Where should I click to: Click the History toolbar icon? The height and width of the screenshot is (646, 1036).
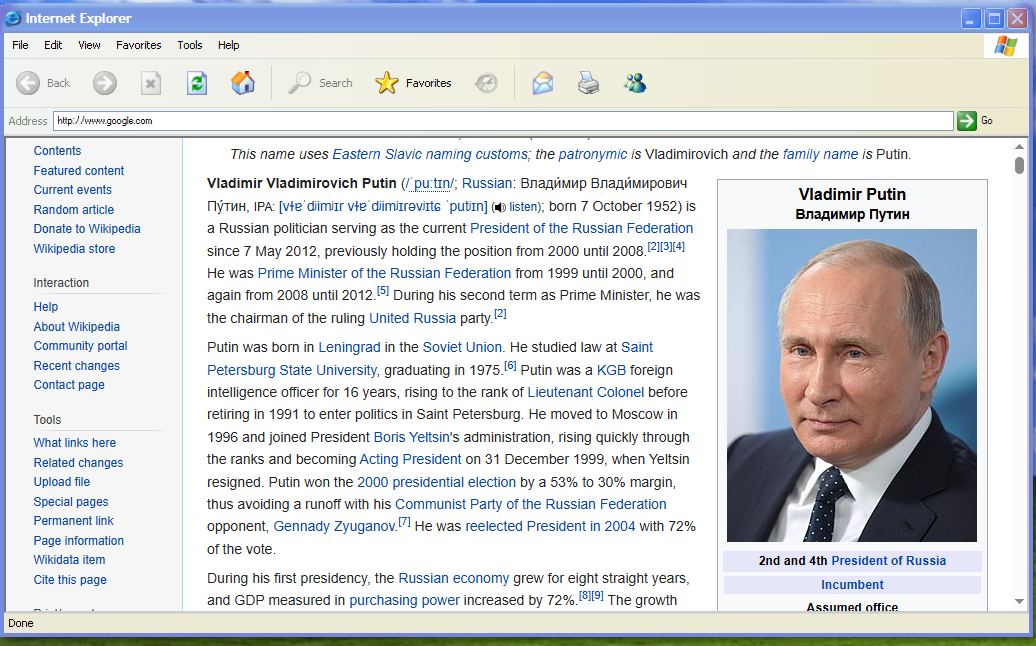(486, 83)
